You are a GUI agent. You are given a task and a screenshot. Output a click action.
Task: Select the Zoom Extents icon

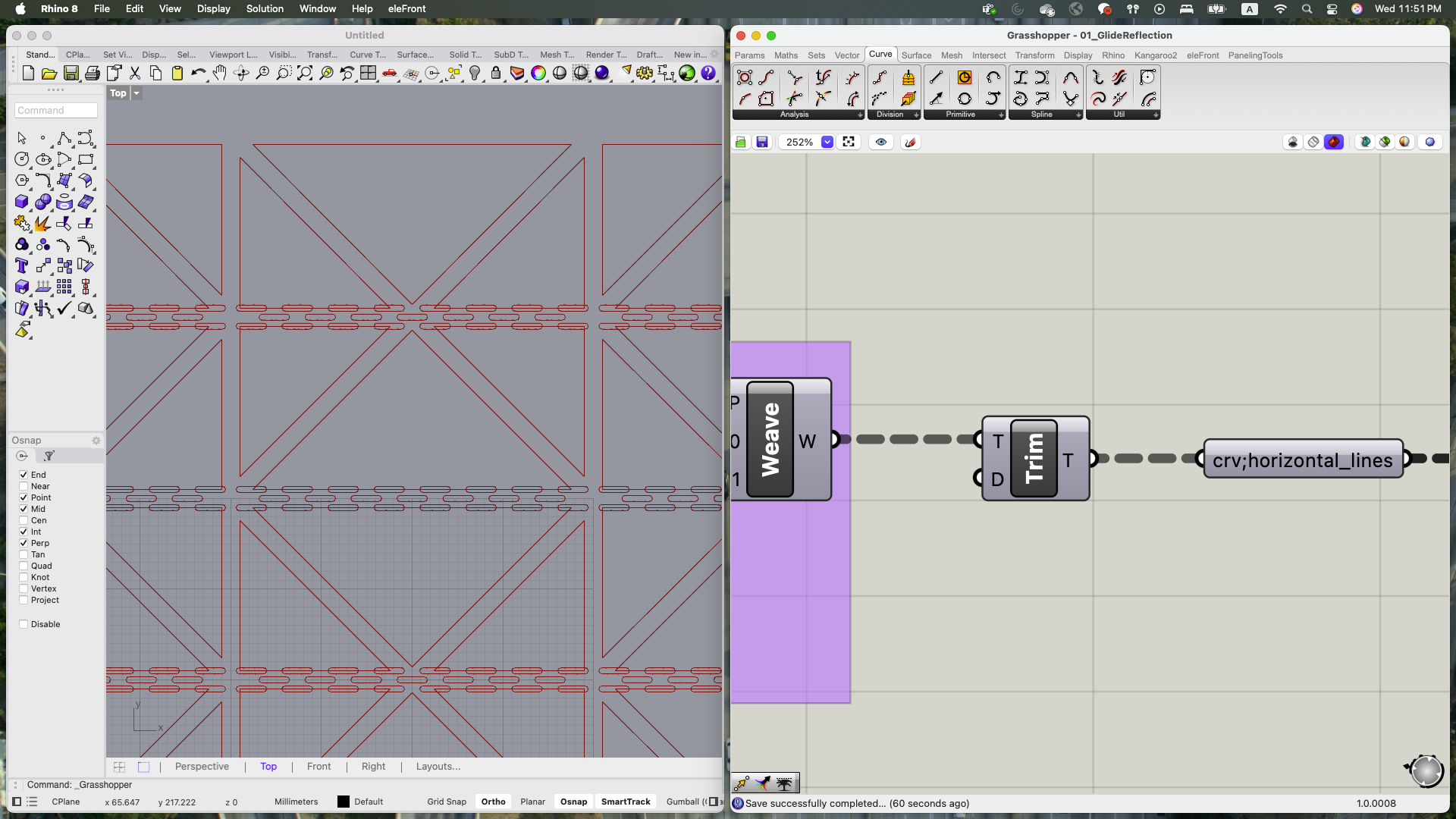click(305, 73)
